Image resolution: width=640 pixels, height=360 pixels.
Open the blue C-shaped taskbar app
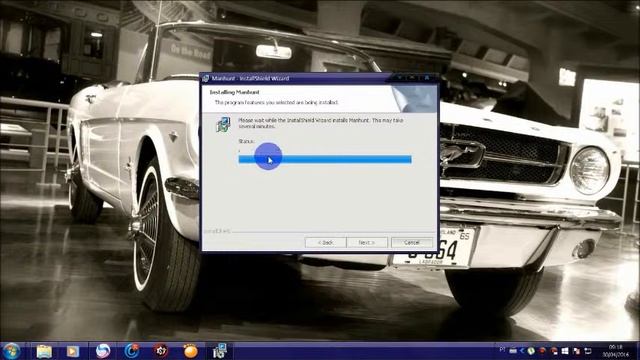pos(132,351)
